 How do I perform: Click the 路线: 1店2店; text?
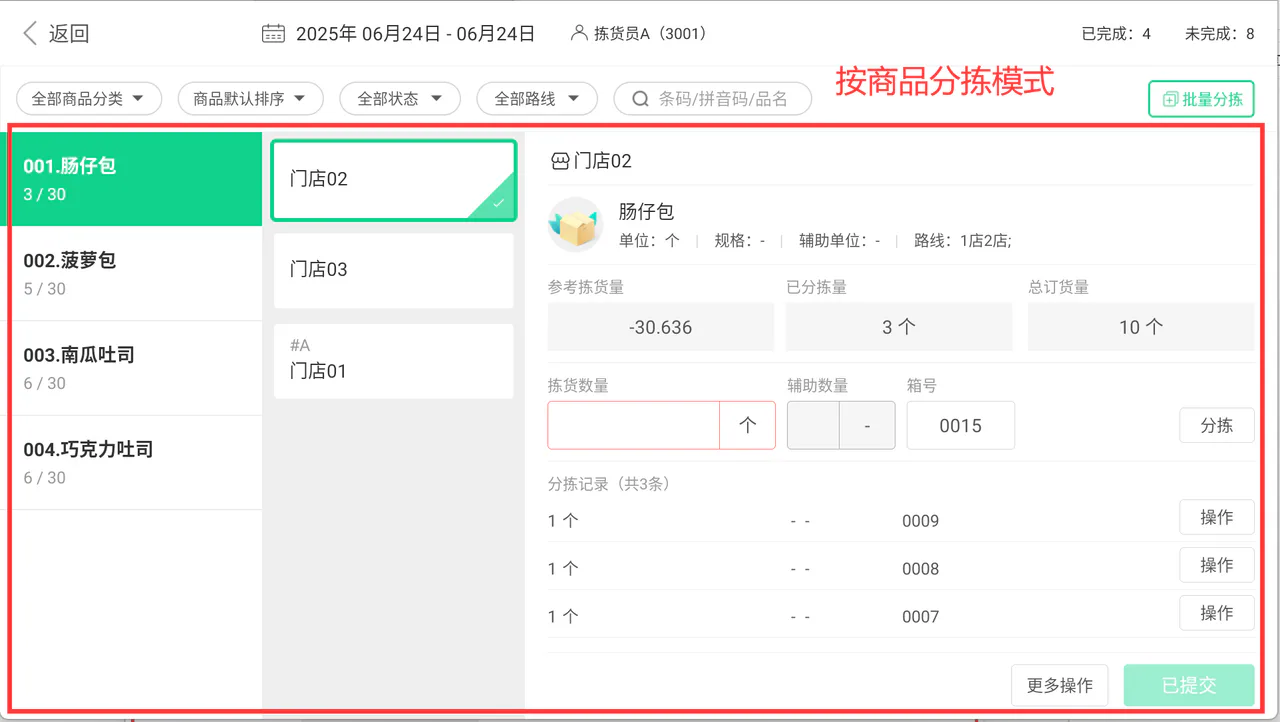tap(963, 241)
